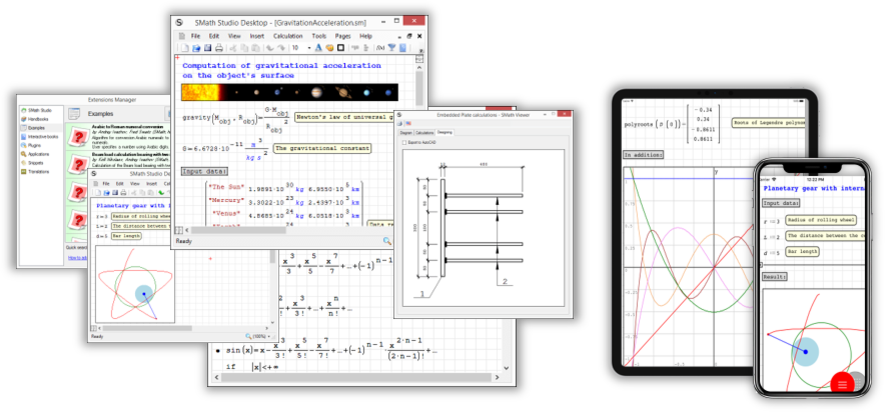This screenshot has height=414, width=887.
Task: Click planets image strip in GravitationAcceleration worksheet
Action: tap(290, 92)
